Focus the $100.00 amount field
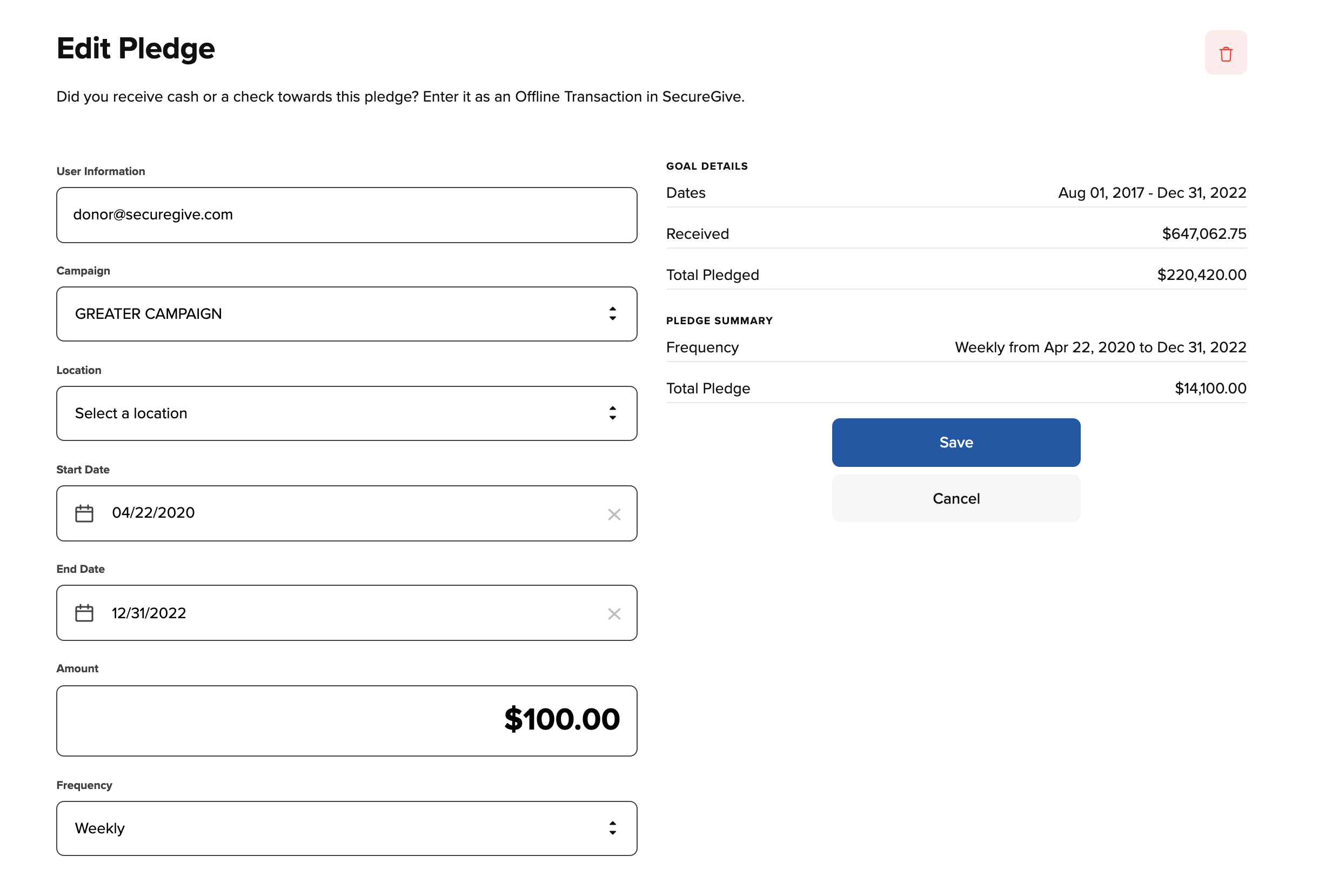1325x896 pixels. pos(346,720)
